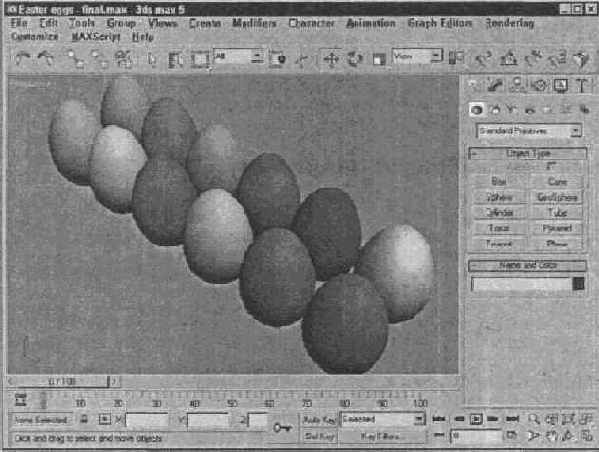Click the Tube primitive button
The width and height of the screenshot is (599, 452).
tap(557, 212)
